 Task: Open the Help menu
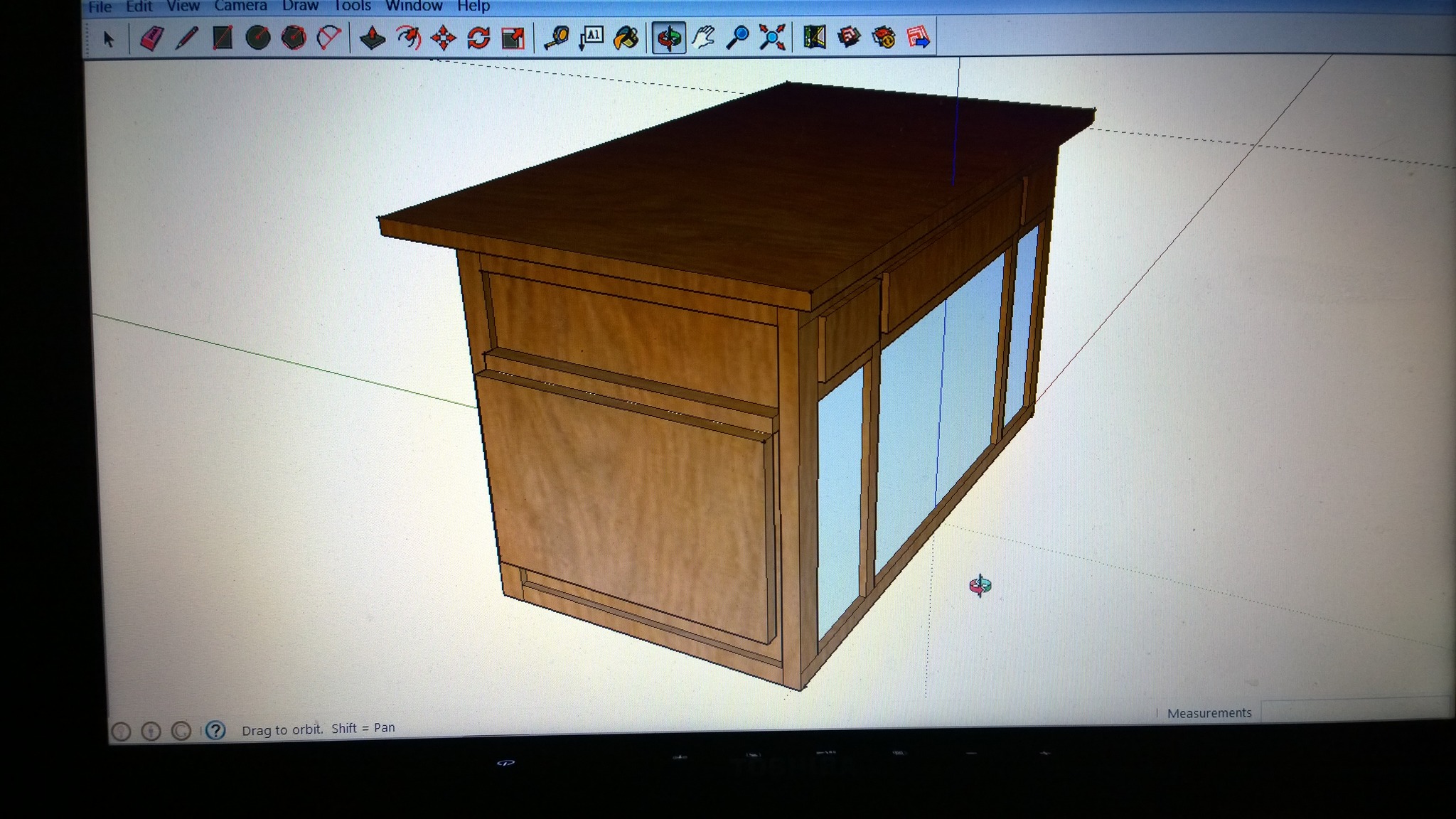coord(473,6)
